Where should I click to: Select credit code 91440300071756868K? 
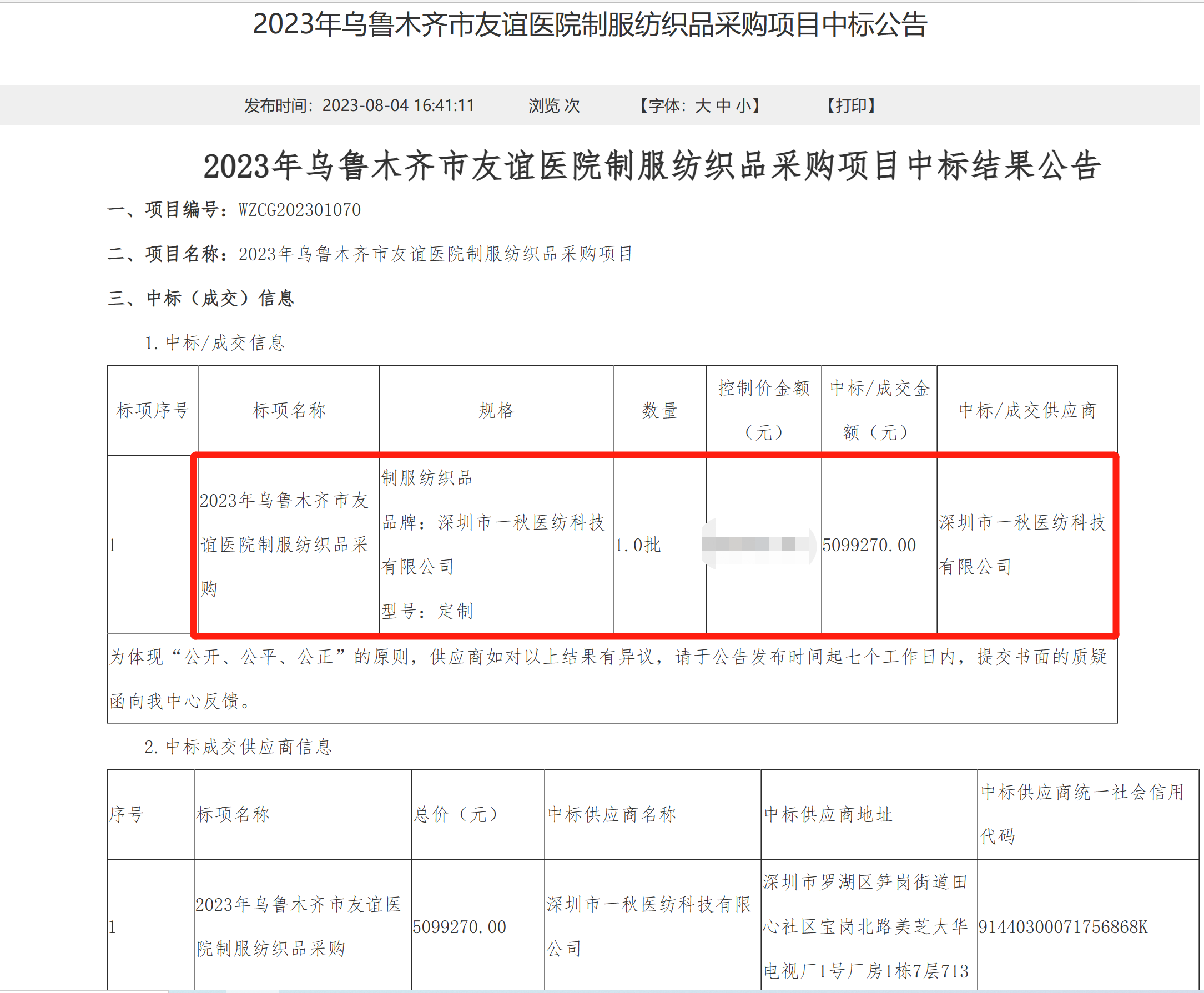1062,927
